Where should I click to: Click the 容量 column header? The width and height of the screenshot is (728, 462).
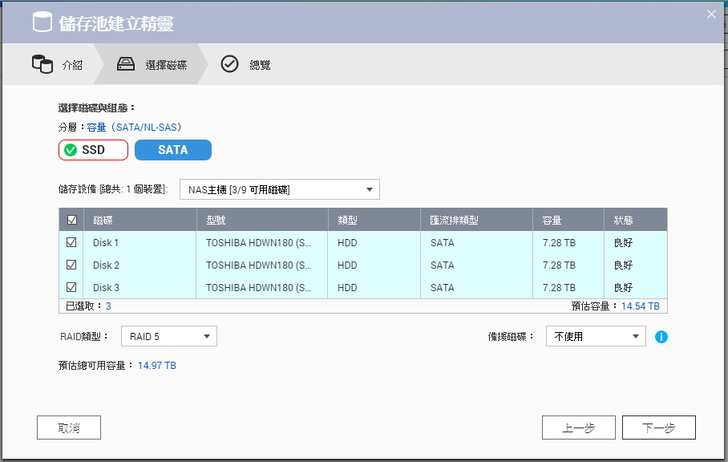pos(551,220)
